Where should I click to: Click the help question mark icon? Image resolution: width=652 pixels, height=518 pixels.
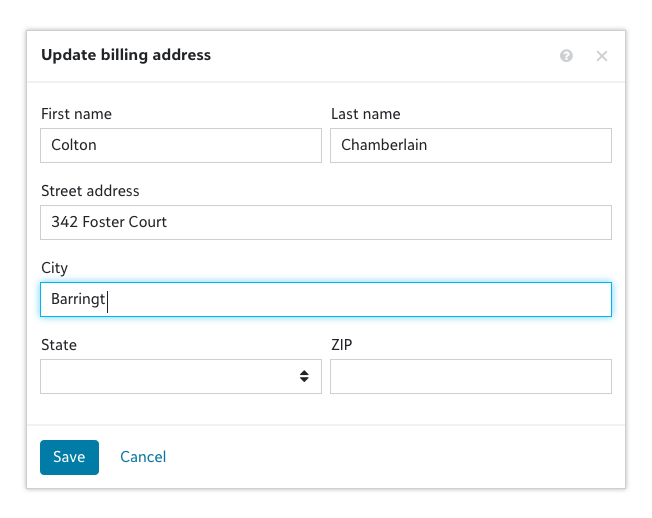pos(567,56)
